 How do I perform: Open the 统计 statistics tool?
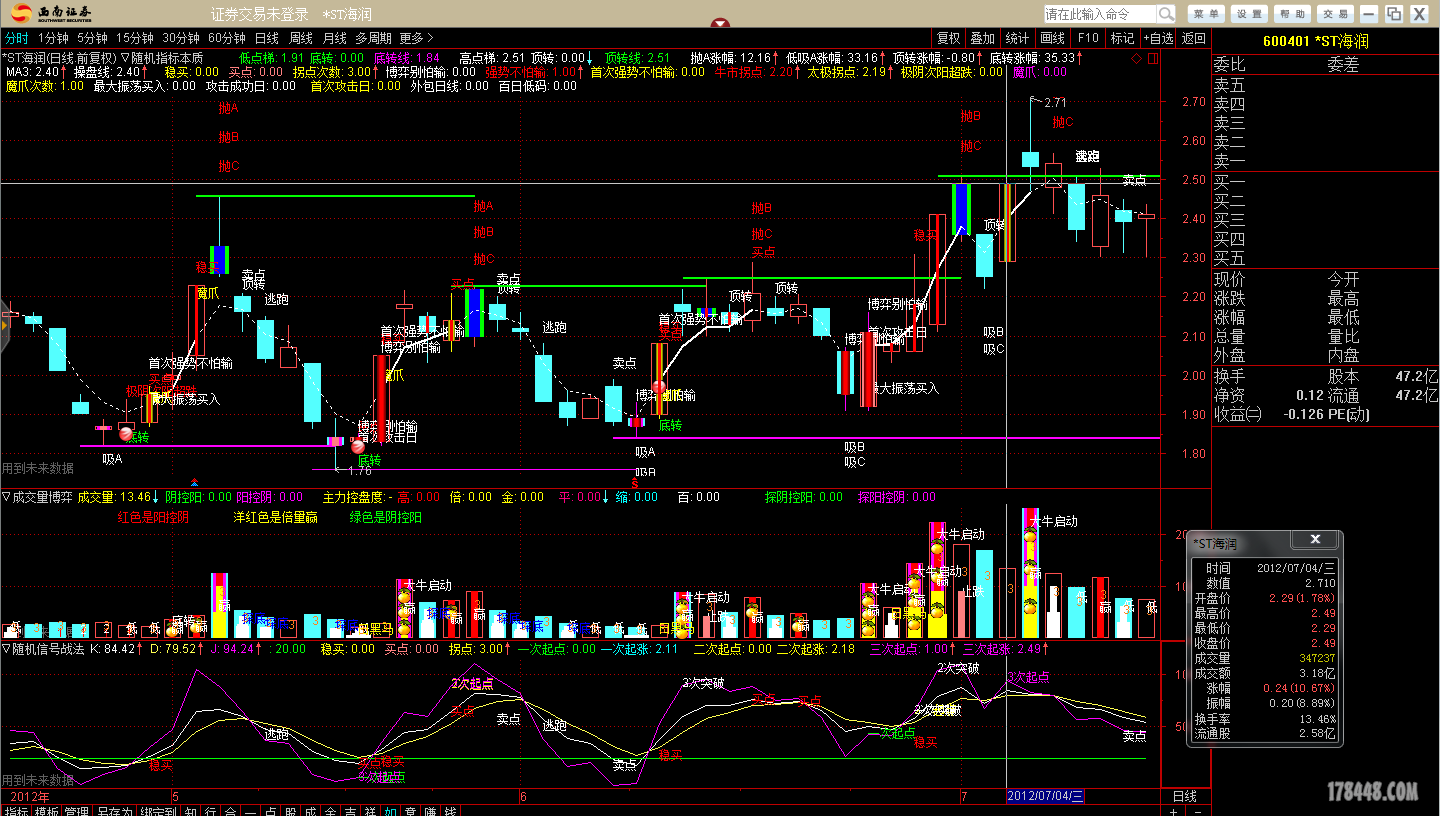[1017, 39]
